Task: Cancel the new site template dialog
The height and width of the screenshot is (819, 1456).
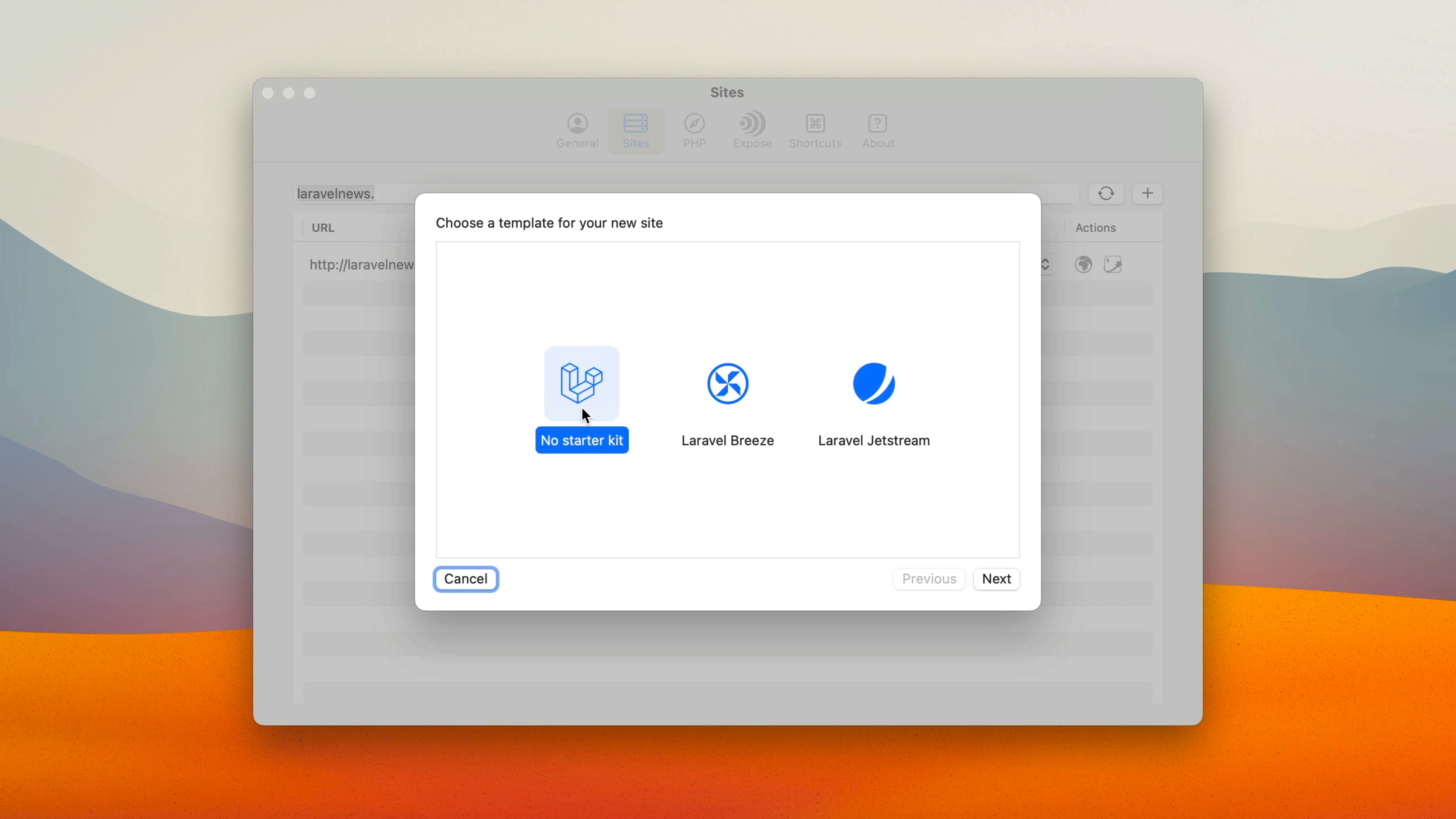Action: tap(466, 579)
